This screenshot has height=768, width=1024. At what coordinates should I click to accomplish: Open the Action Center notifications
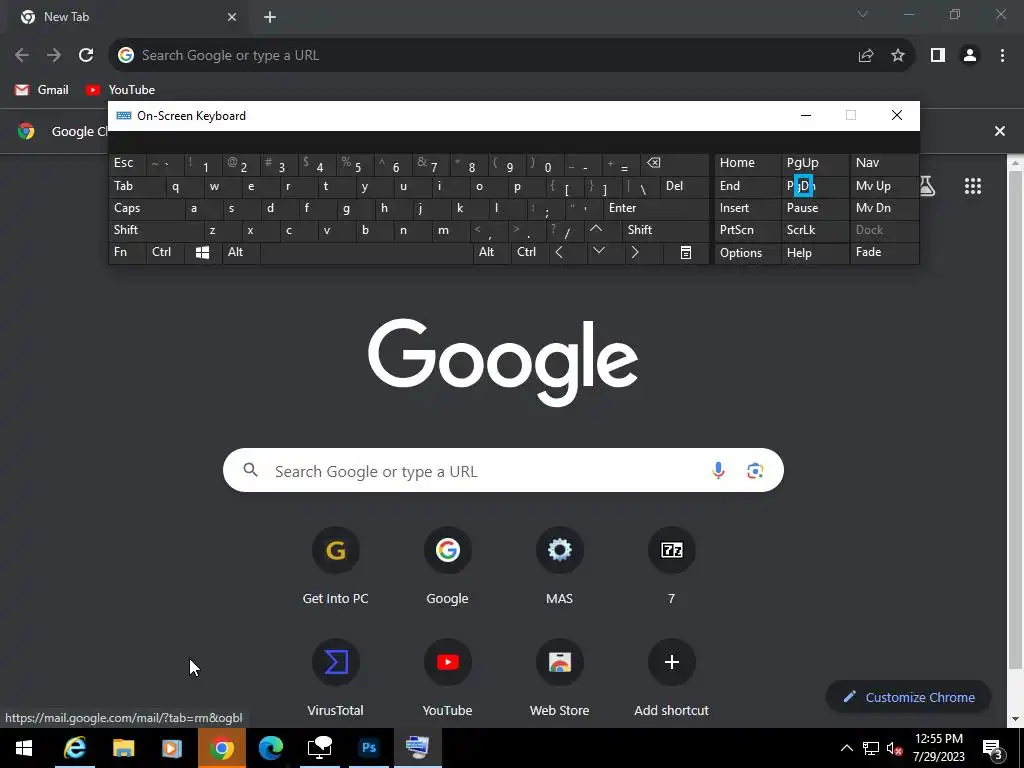click(x=993, y=748)
